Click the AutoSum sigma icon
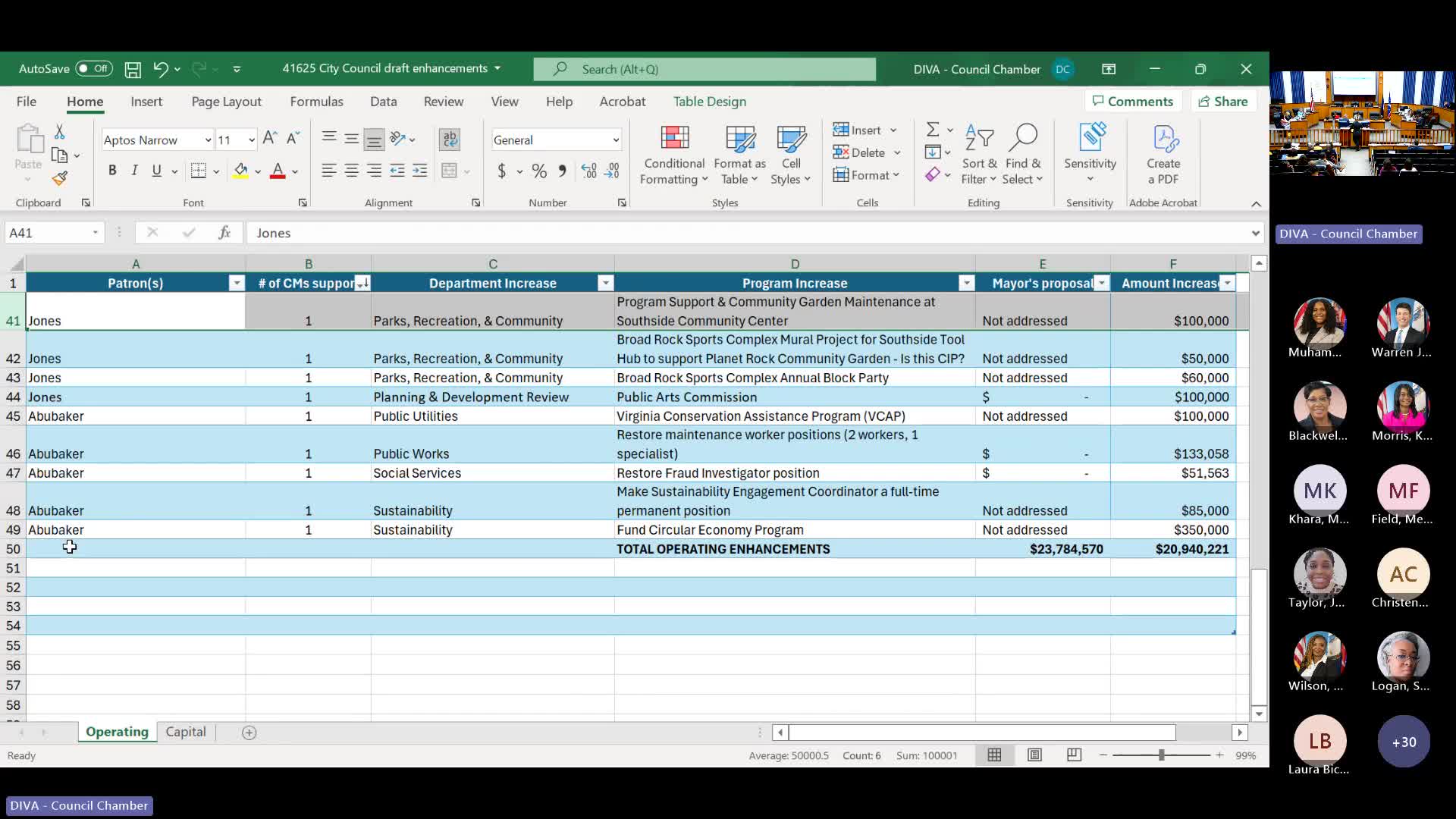This screenshot has height=819, width=1456. pyautogui.click(x=933, y=130)
